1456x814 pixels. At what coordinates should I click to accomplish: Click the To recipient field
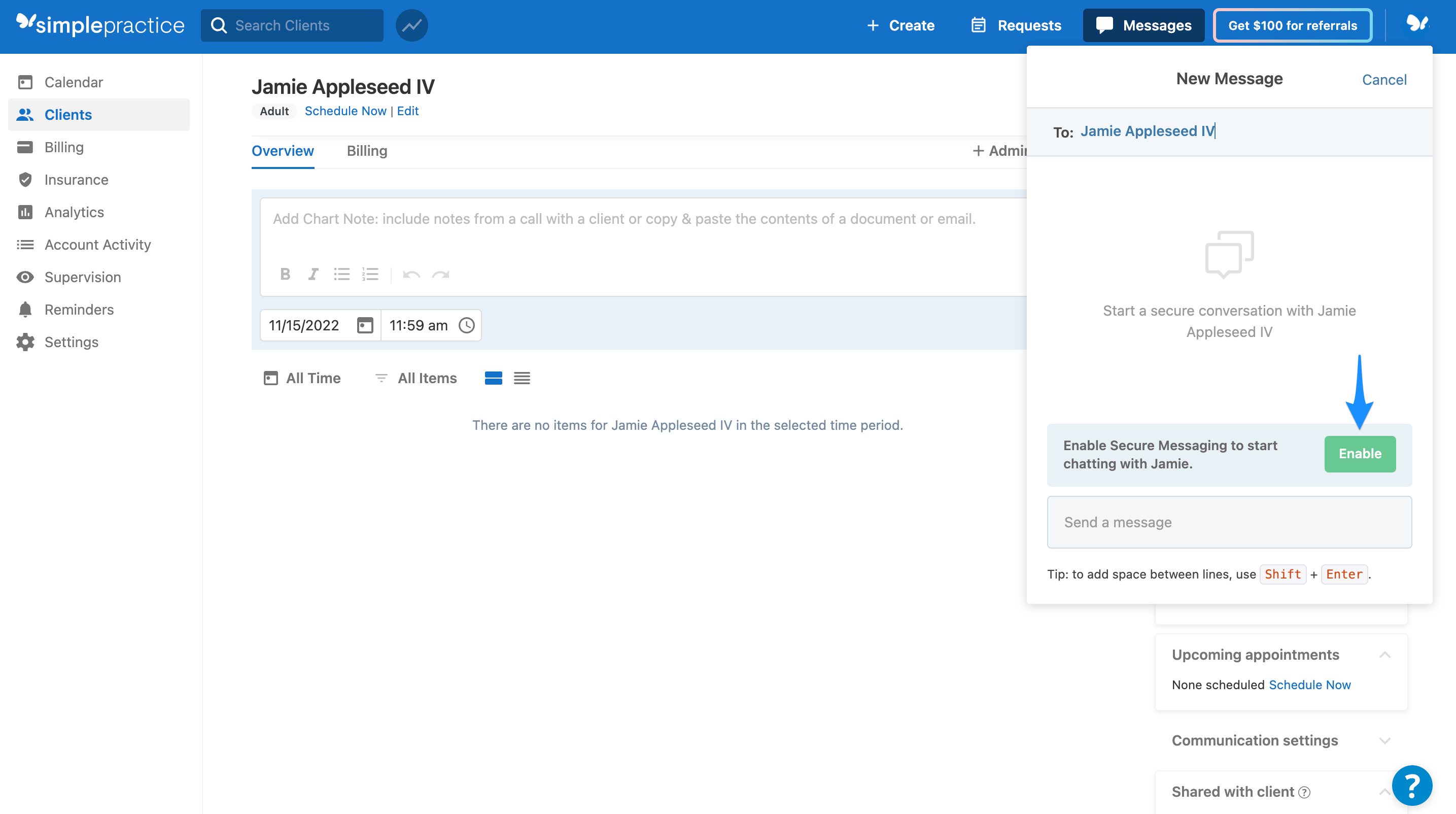(1229, 132)
